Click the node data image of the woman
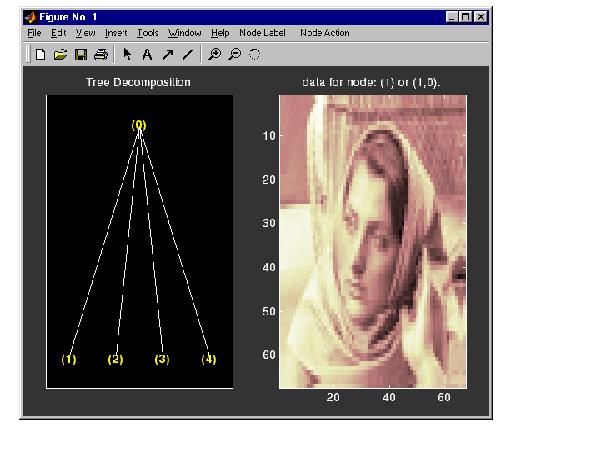Viewport: 600px width, 467px height. tap(372, 241)
